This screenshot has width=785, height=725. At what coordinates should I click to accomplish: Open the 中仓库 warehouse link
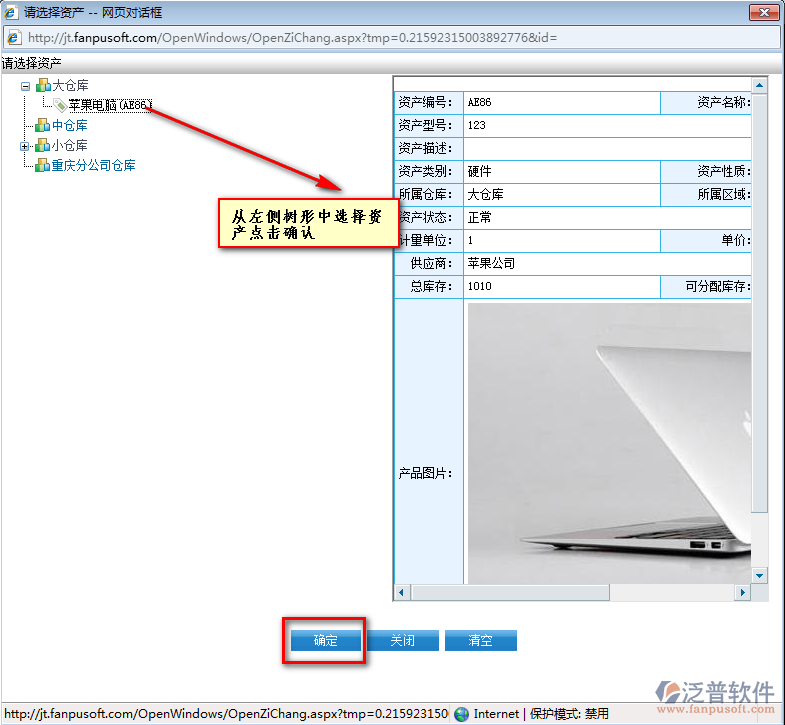click(70, 125)
